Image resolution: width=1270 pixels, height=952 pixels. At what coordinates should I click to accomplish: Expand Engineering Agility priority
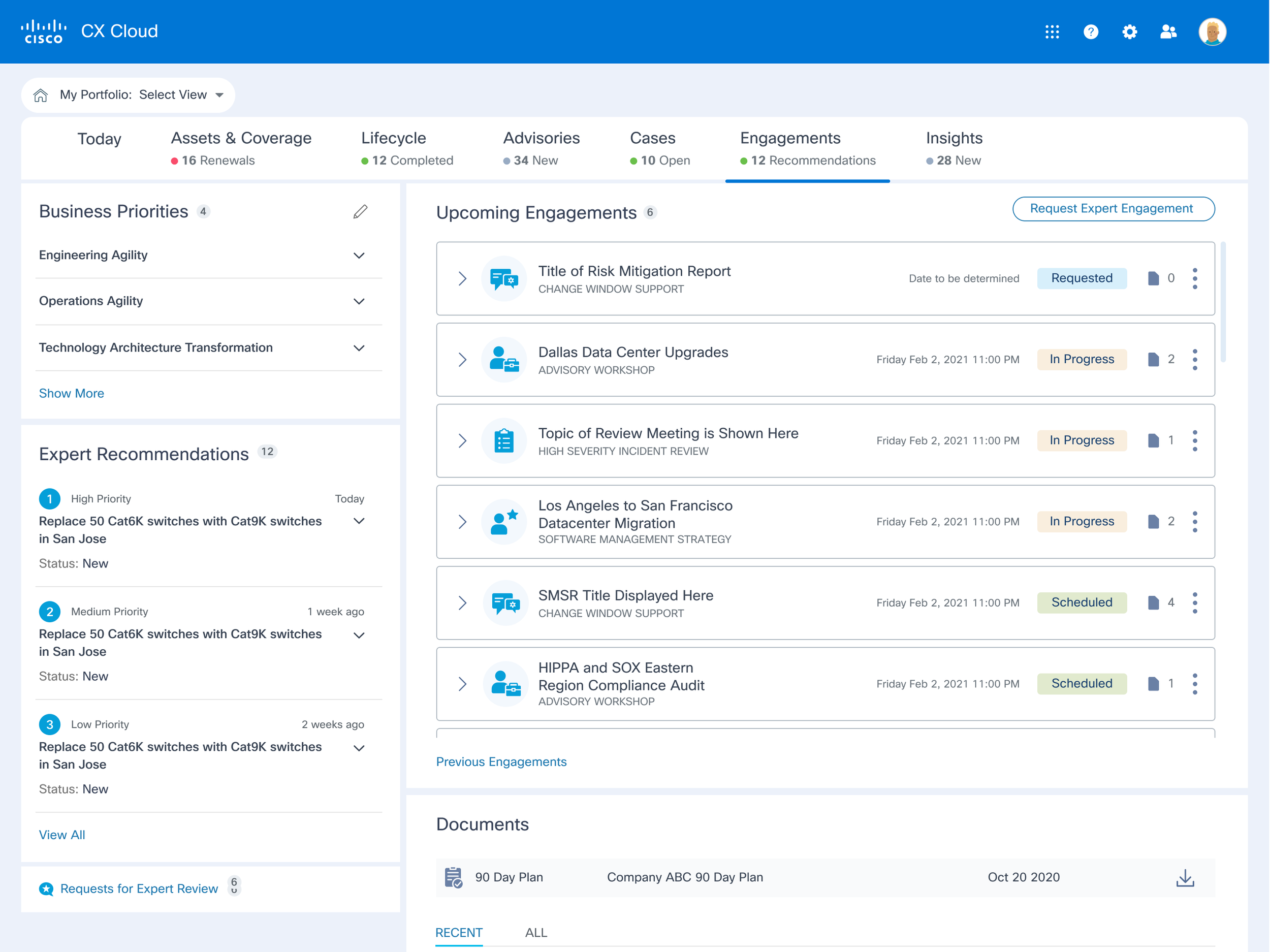[359, 256]
